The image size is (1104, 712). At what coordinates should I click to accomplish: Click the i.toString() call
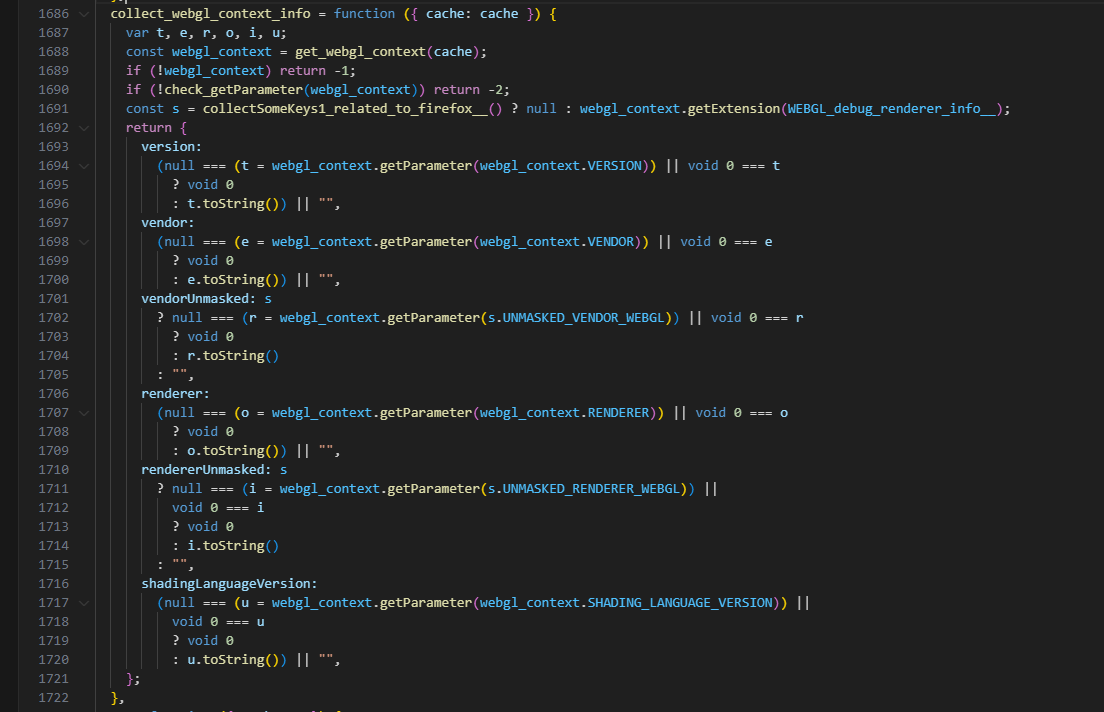click(x=233, y=547)
